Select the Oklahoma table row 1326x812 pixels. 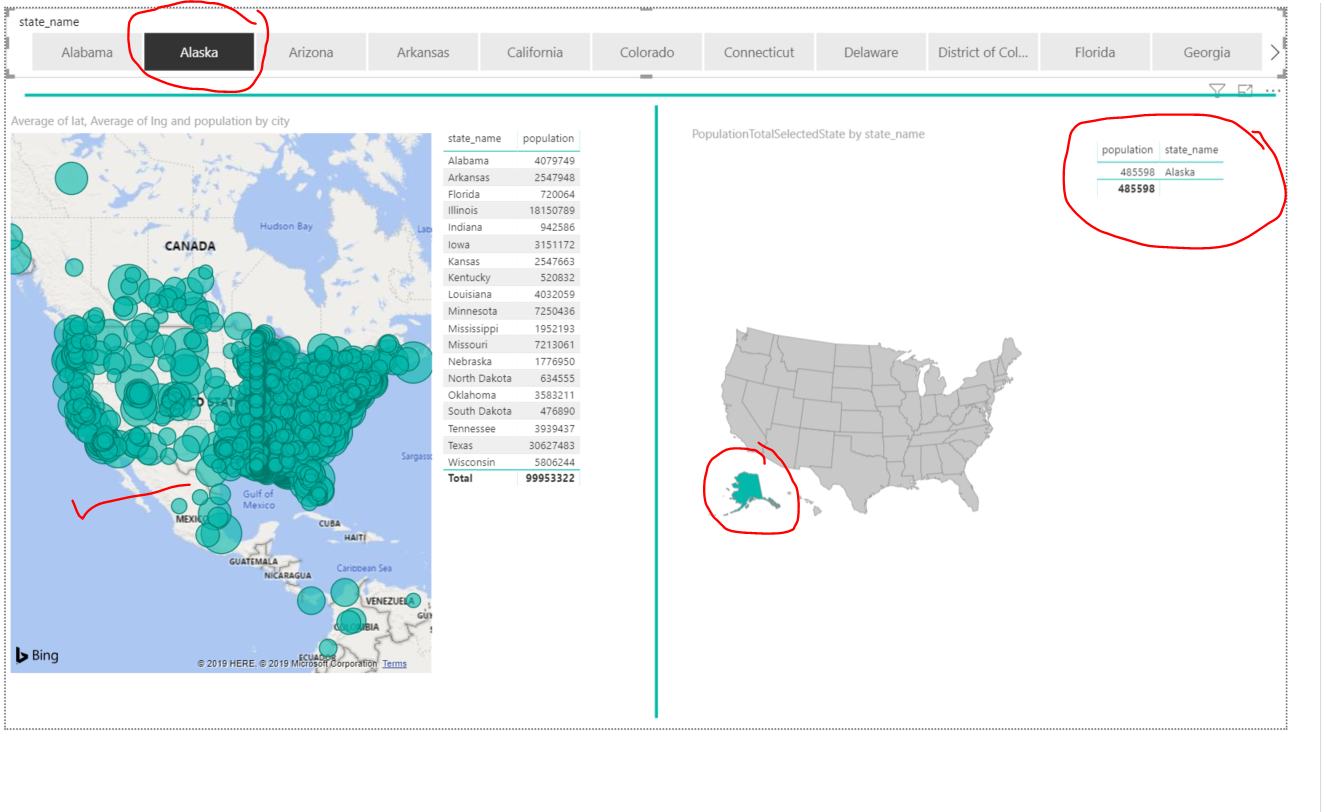511,395
